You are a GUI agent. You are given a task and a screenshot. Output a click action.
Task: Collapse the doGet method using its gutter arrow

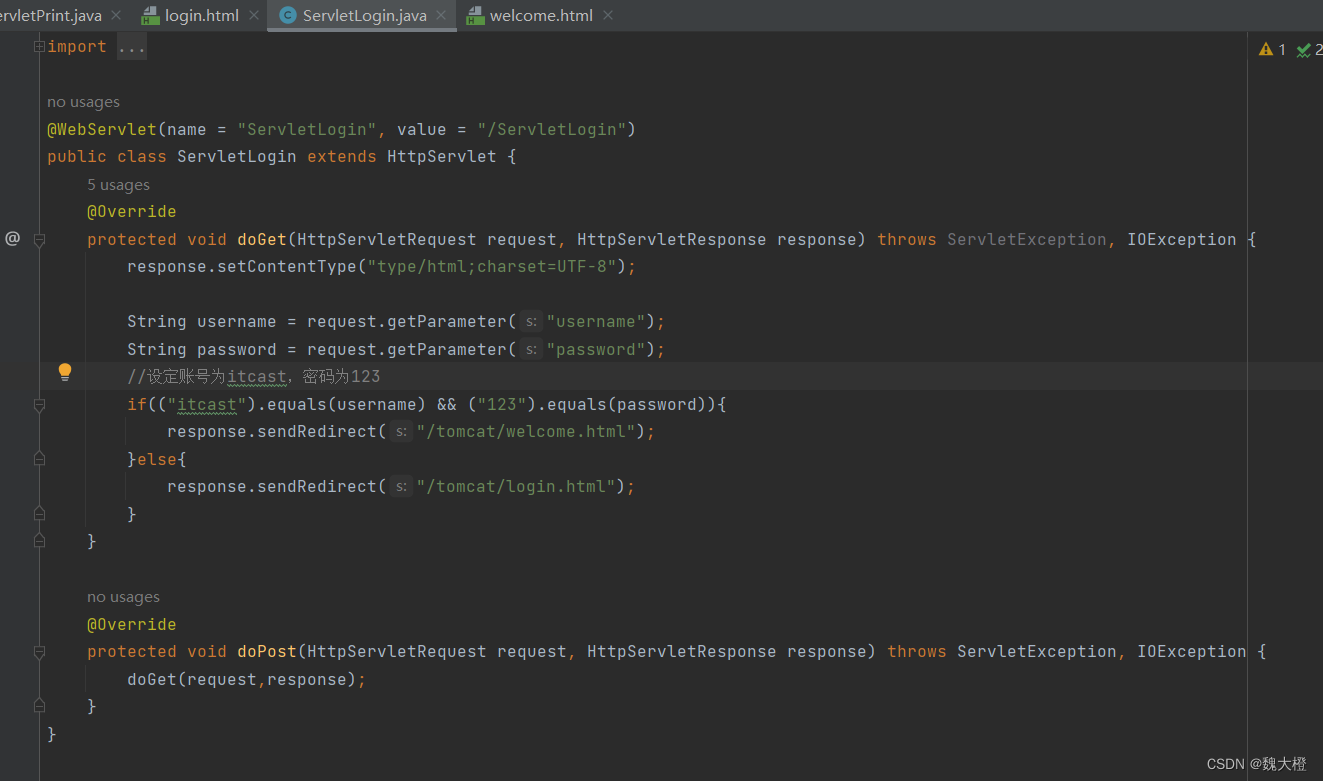coord(38,238)
